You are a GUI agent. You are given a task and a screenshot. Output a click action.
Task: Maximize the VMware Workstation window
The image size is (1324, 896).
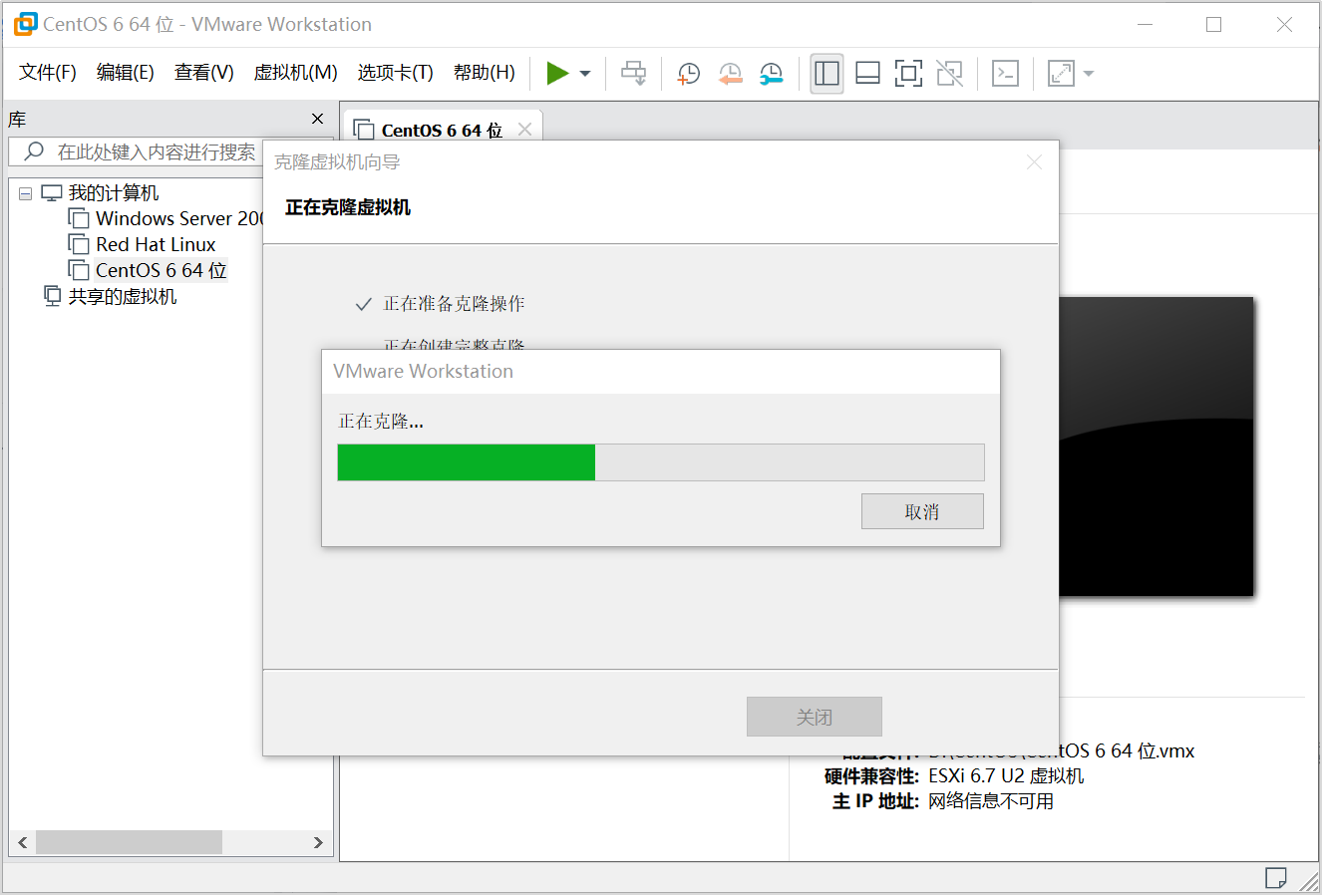coord(1213,25)
